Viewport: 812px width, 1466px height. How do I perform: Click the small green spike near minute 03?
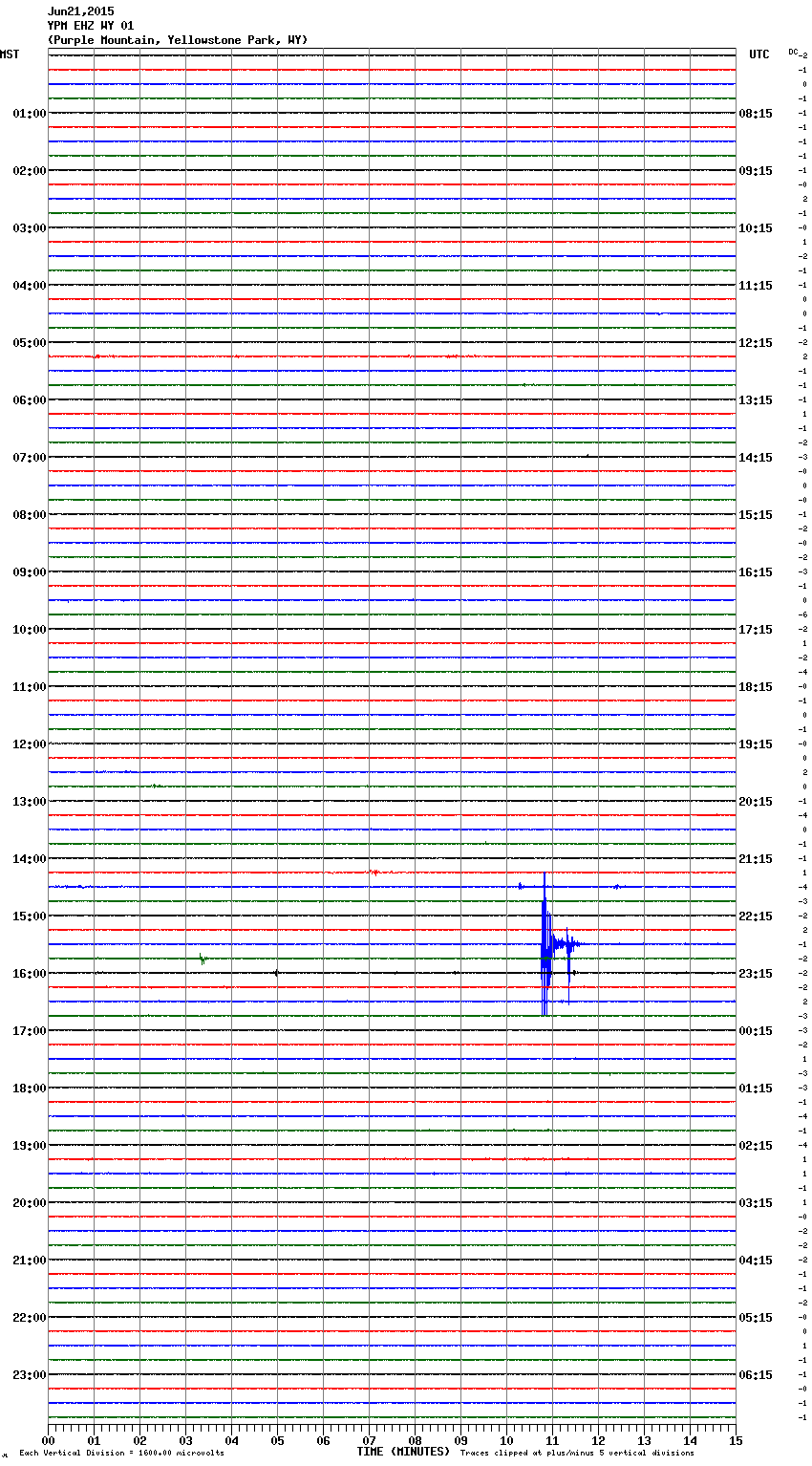pyautogui.click(x=203, y=959)
